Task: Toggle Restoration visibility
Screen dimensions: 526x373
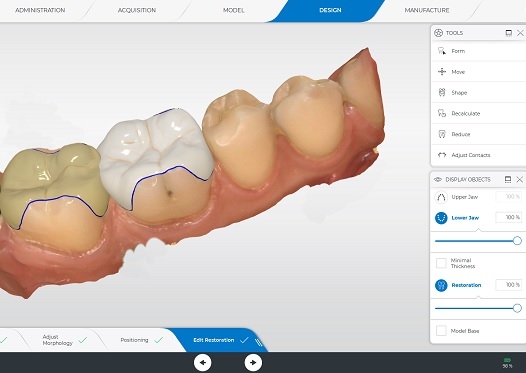Action: pyautogui.click(x=441, y=285)
